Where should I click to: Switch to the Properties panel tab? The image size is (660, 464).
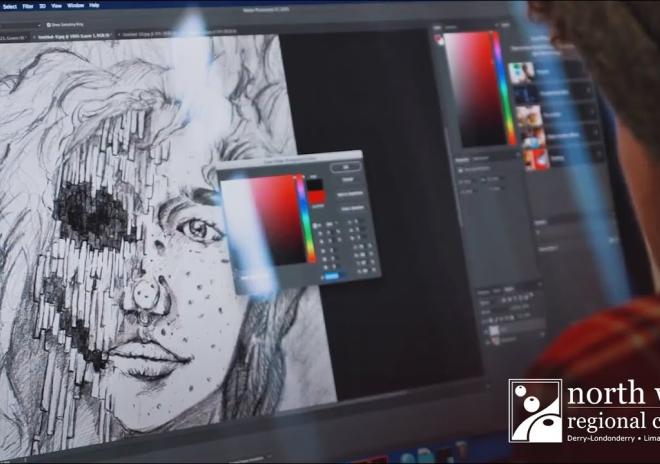tap(462, 160)
